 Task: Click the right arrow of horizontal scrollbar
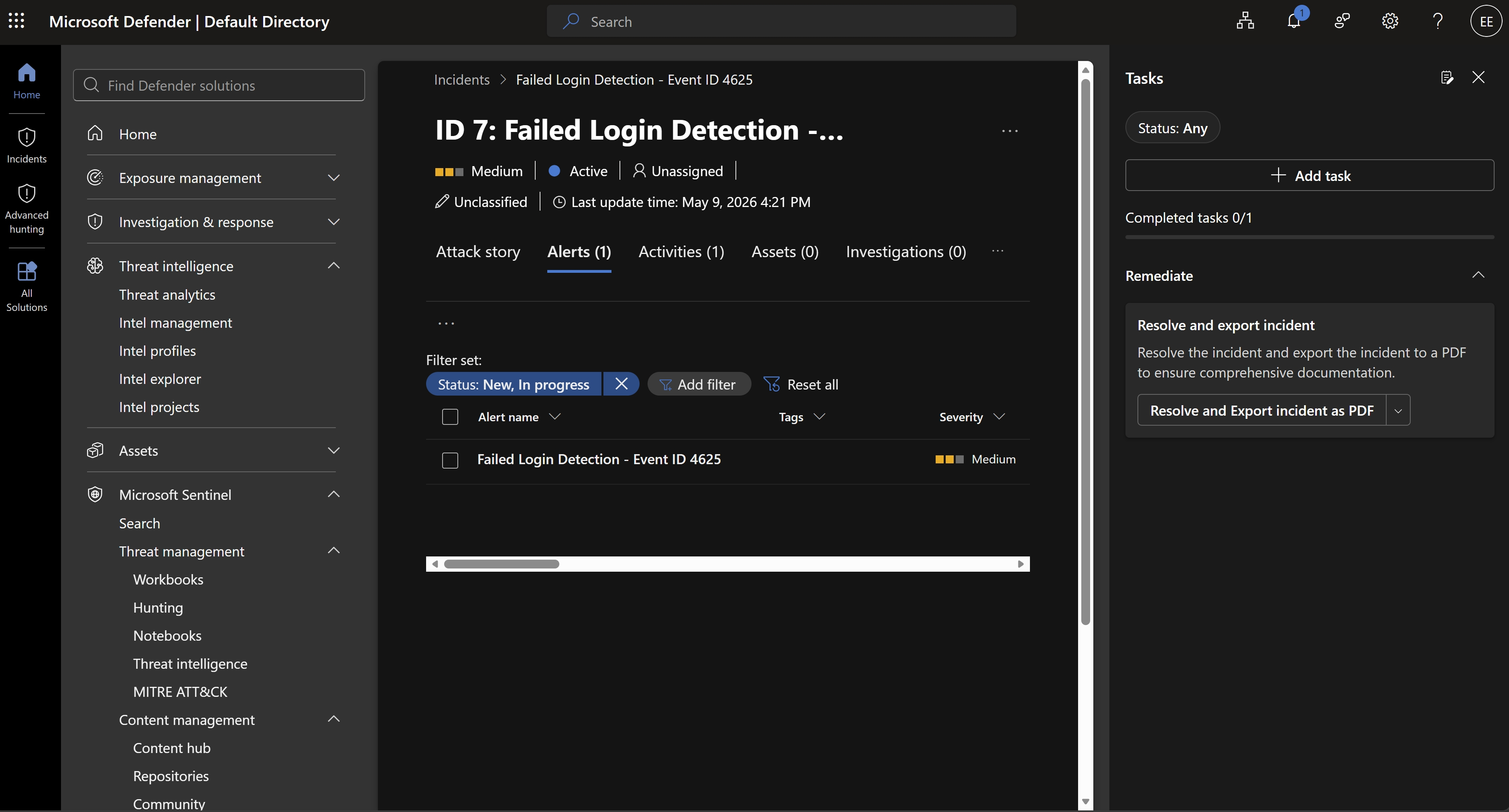(x=1021, y=564)
